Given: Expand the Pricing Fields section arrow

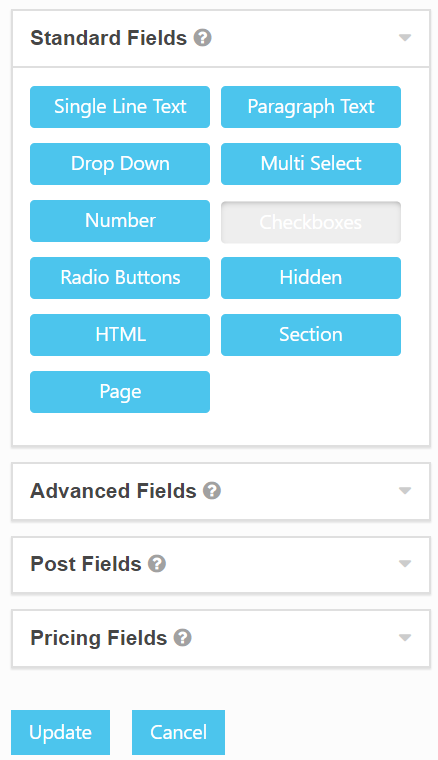Looking at the screenshot, I should pyautogui.click(x=405, y=637).
